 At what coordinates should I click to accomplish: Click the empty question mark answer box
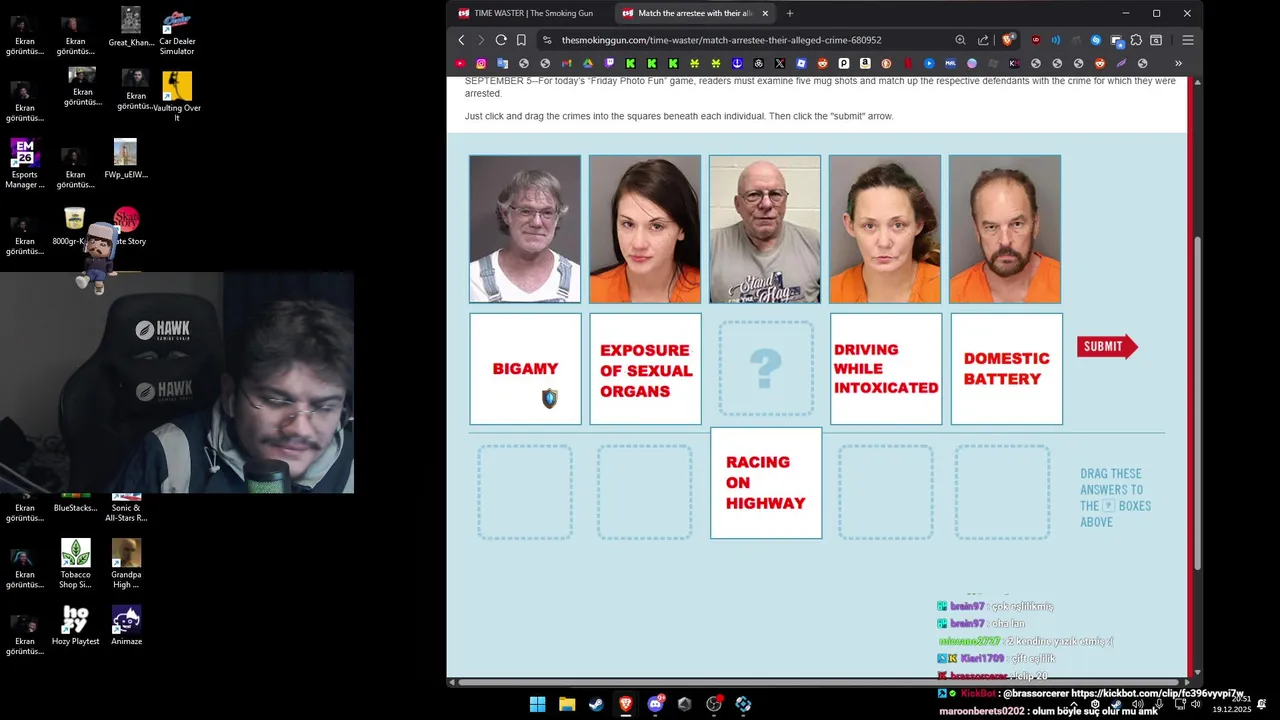point(766,369)
